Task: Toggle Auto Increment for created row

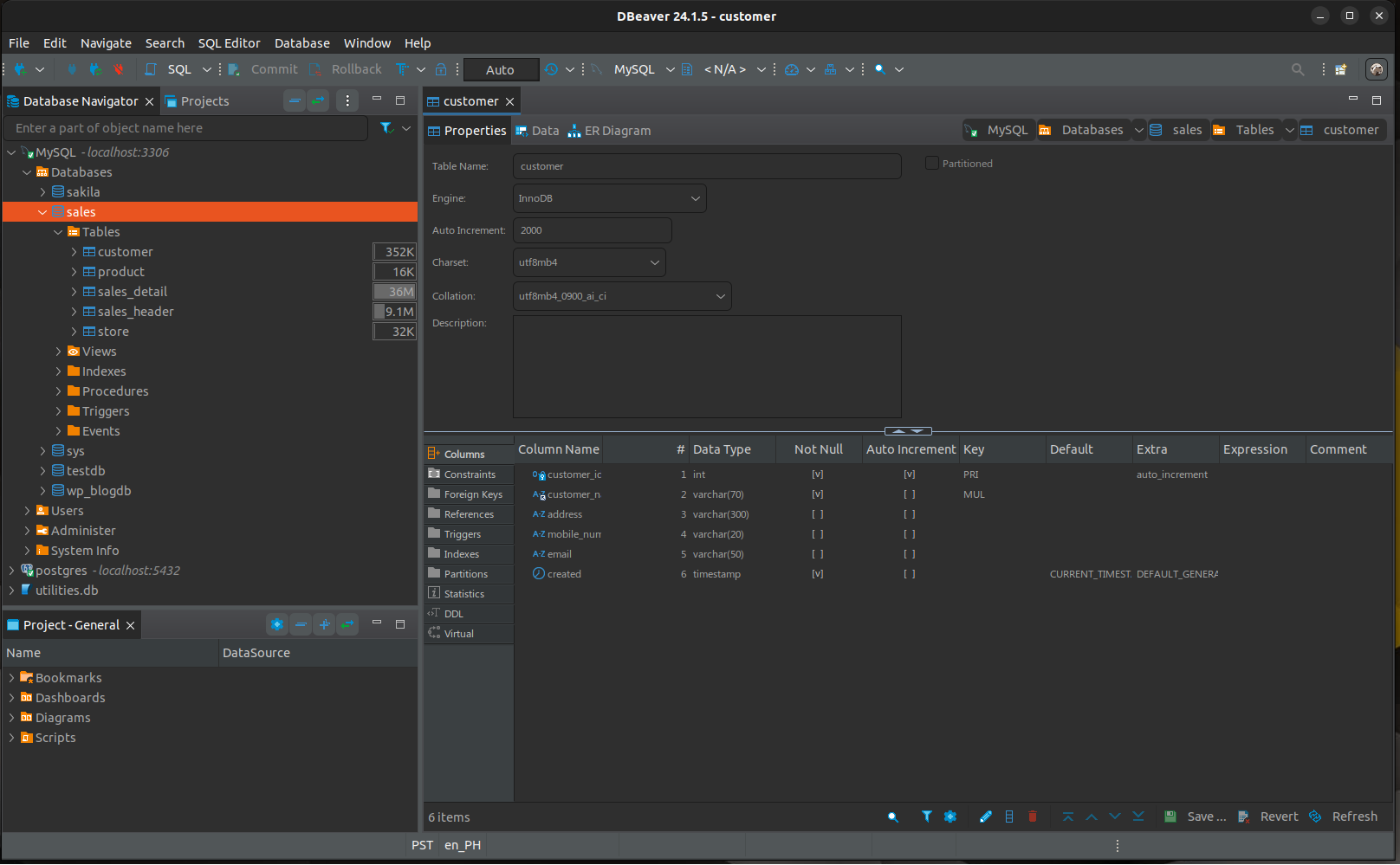Action: 909,574
